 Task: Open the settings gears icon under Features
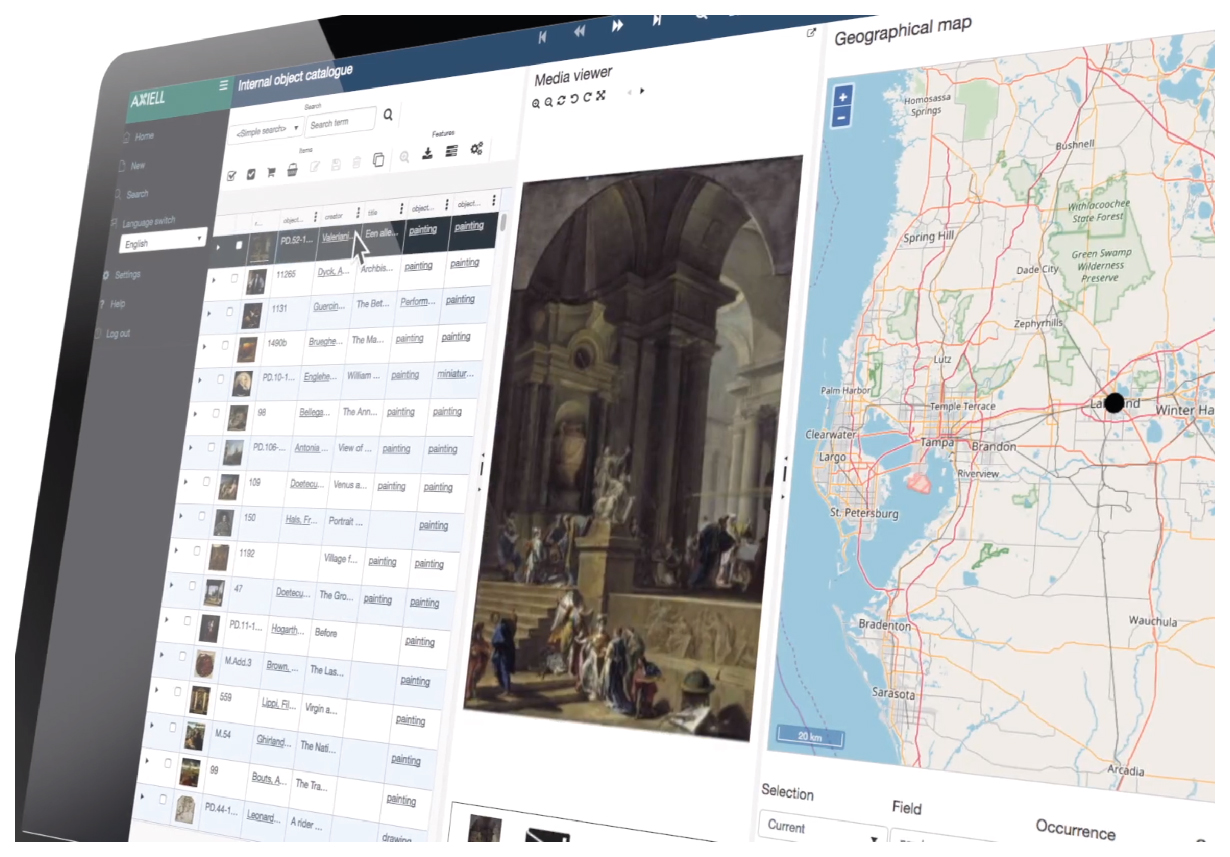coord(476,149)
